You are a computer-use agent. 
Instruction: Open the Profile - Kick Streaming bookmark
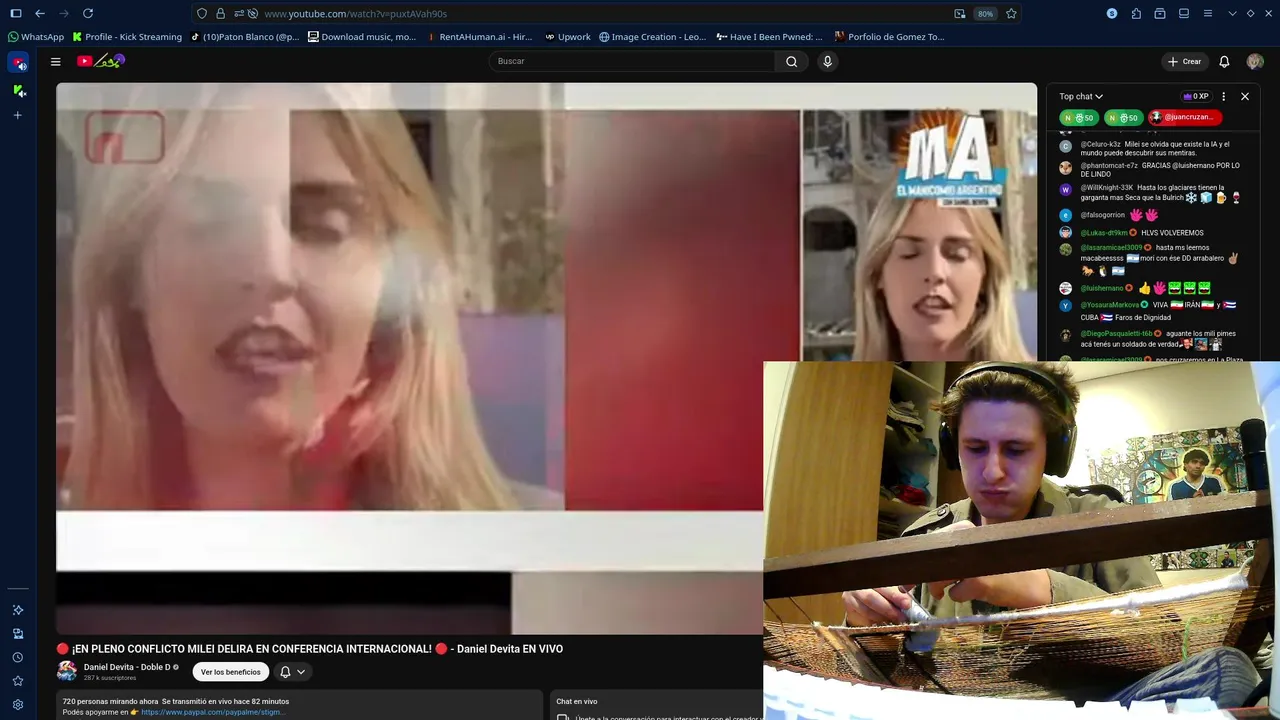(x=127, y=37)
